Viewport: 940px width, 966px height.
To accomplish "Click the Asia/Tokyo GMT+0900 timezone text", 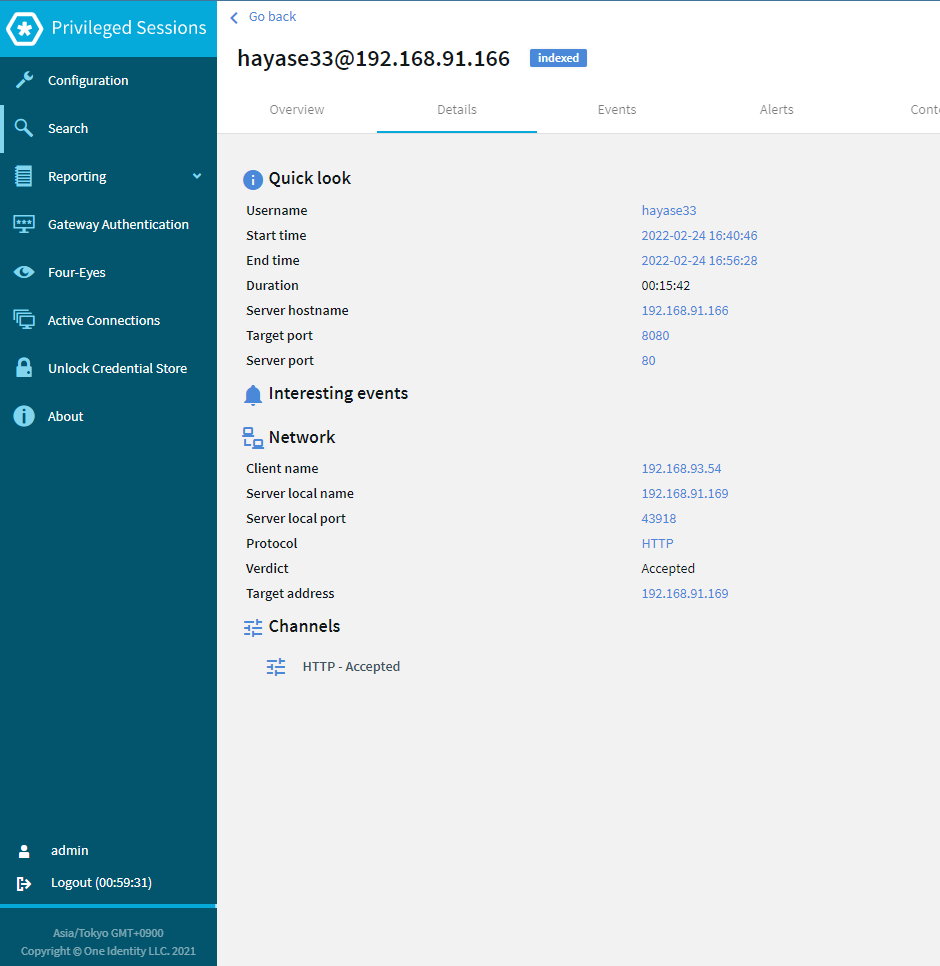I will pos(108,933).
